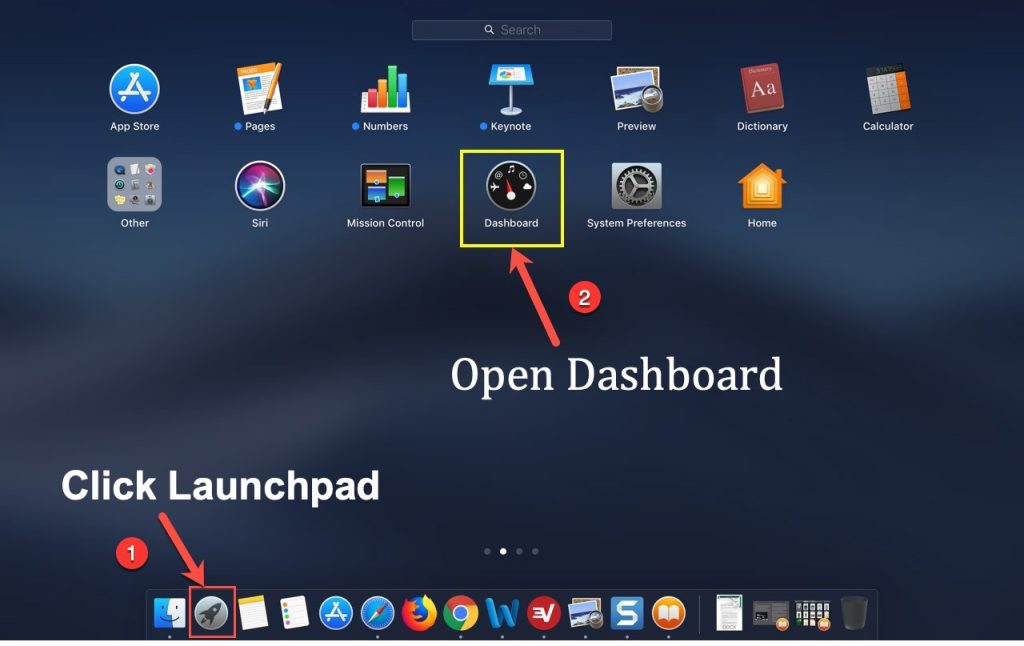Open Mission Control
The width and height of the screenshot is (1024, 646).
tap(385, 186)
